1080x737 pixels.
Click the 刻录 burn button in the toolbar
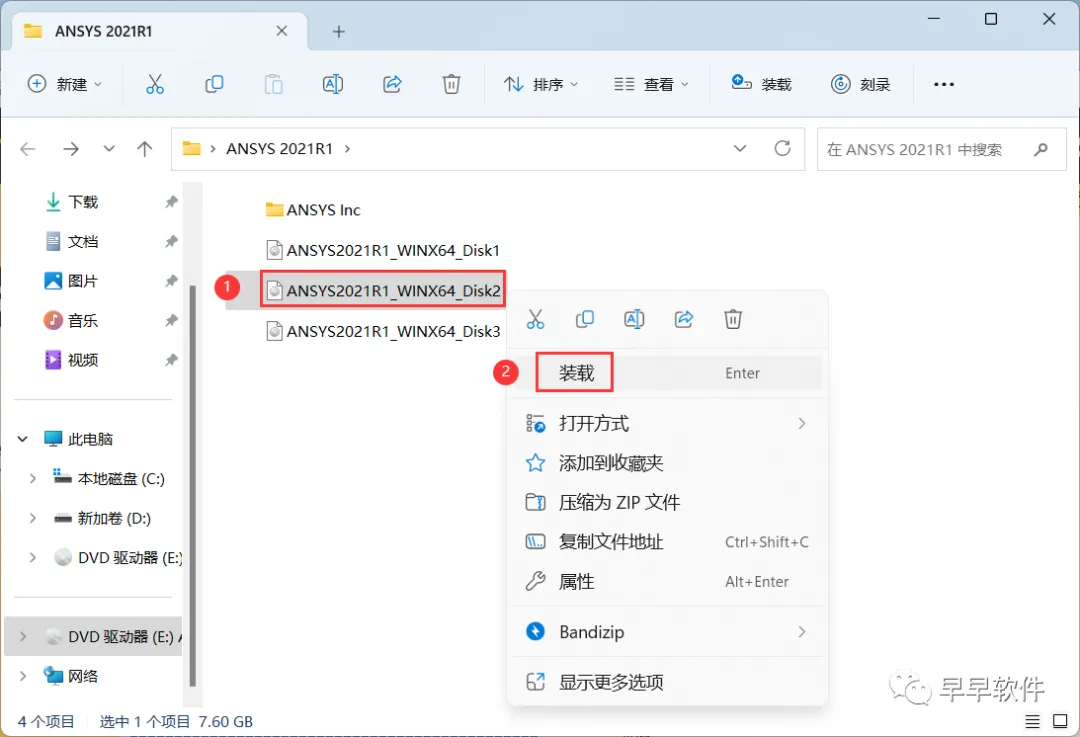pos(860,84)
